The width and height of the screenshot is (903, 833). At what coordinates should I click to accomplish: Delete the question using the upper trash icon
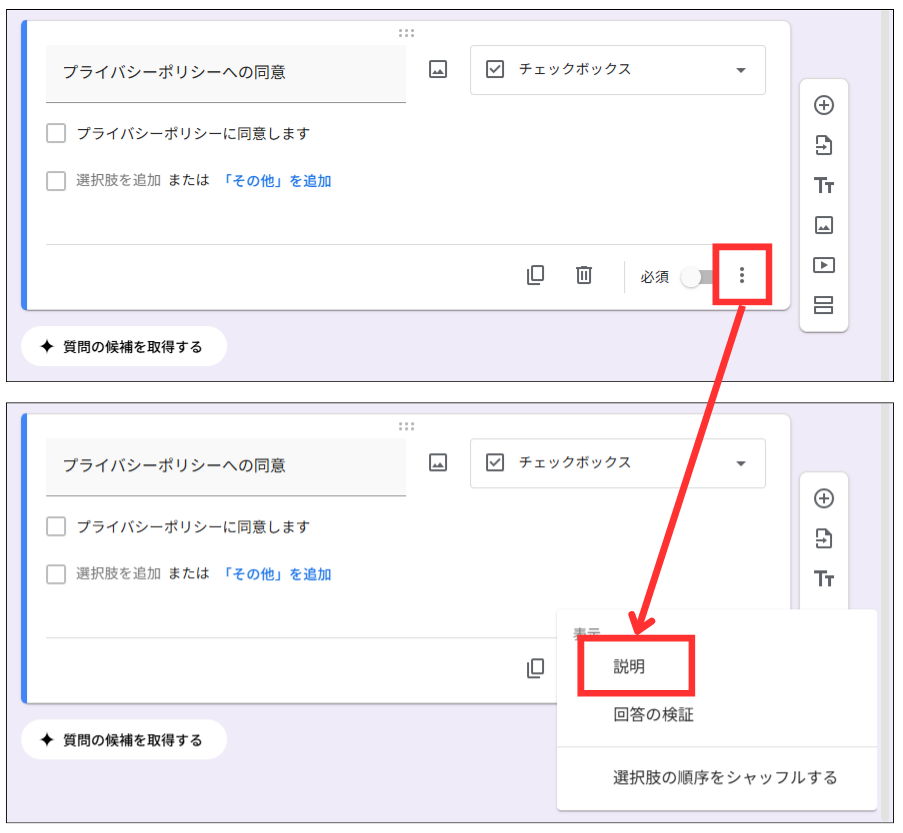pos(584,275)
